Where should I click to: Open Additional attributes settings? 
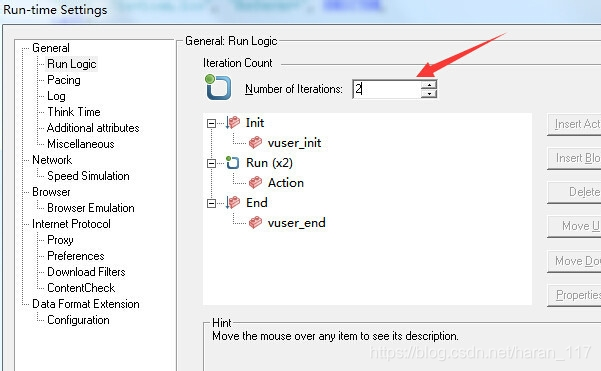point(93,128)
